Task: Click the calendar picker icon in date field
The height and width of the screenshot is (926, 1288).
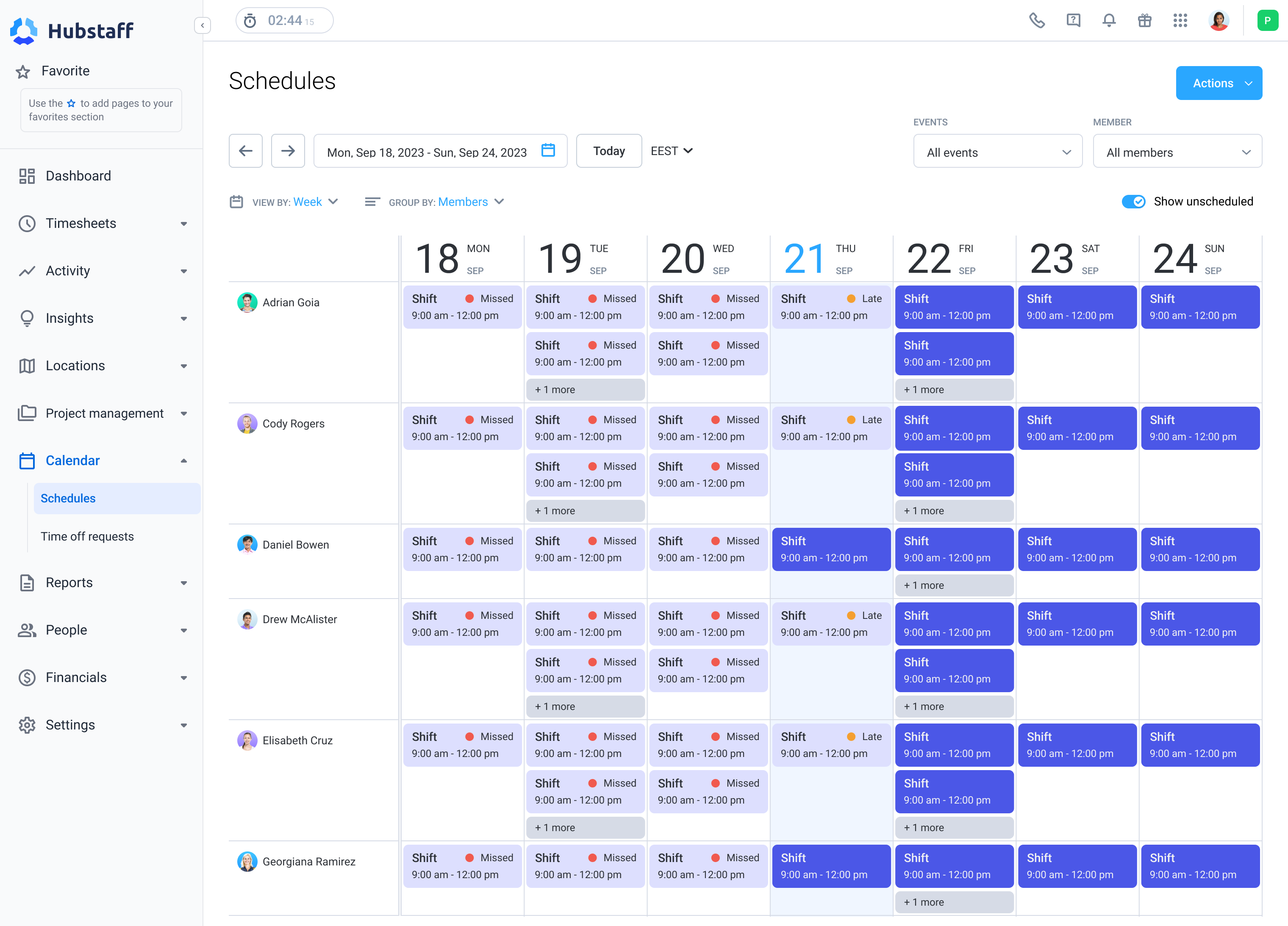Action: pos(548,150)
